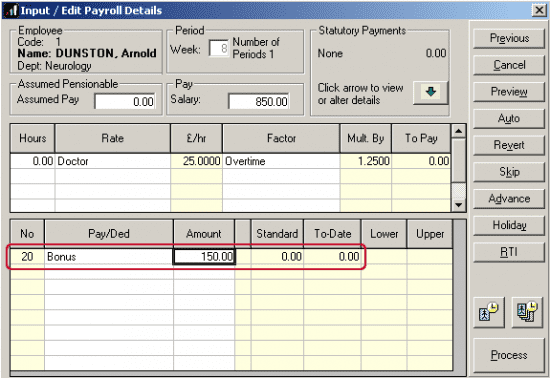Click the Assumed Pay input field
This screenshot has height=378, width=550.
tap(125, 102)
